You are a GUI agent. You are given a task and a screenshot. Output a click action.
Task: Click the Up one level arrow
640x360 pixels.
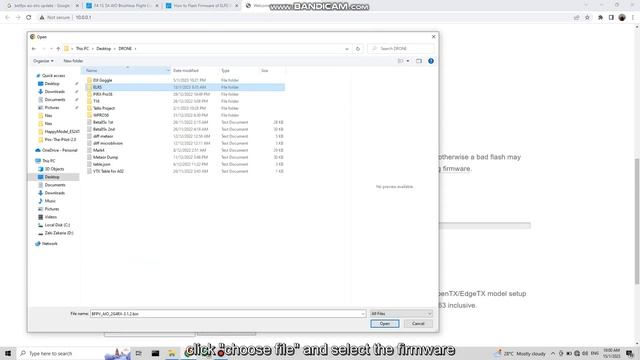coord(58,49)
